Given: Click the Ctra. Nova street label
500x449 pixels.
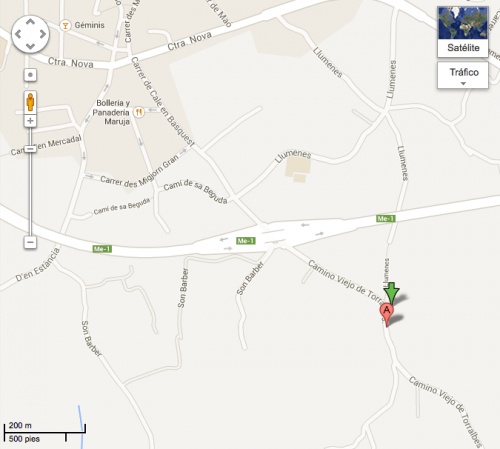Looking at the screenshot, I should [189, 41].
